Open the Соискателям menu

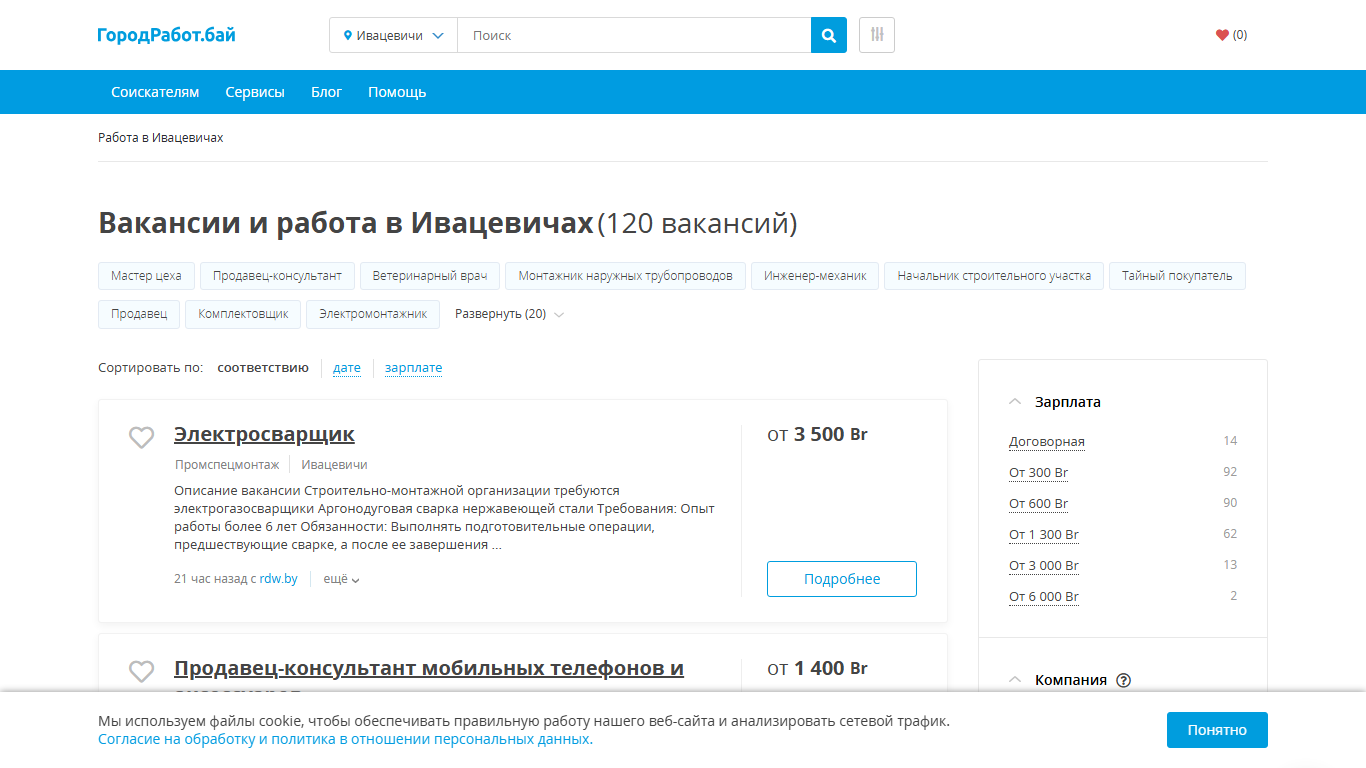coord(155,92)
